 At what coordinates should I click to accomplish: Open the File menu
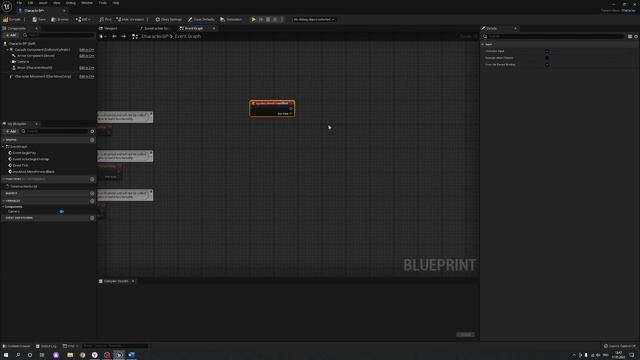pyautogui.click(x=19, y=3)
